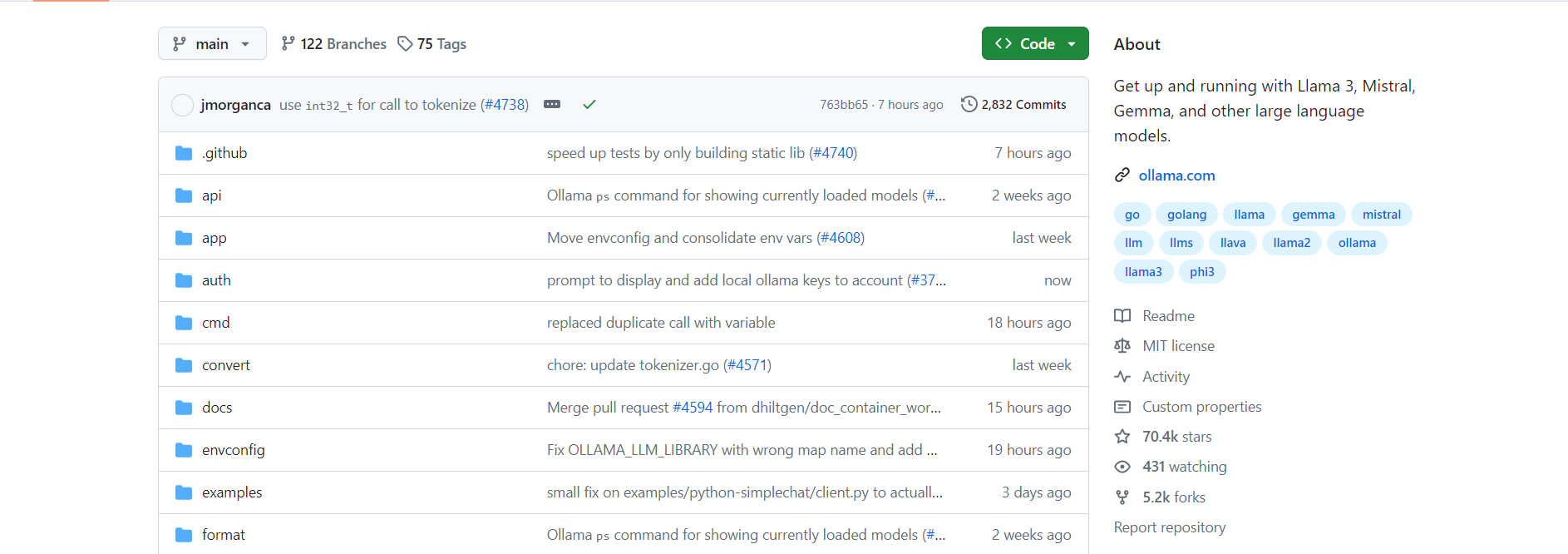Open the green Code dropdown button

coord(1034,44)
